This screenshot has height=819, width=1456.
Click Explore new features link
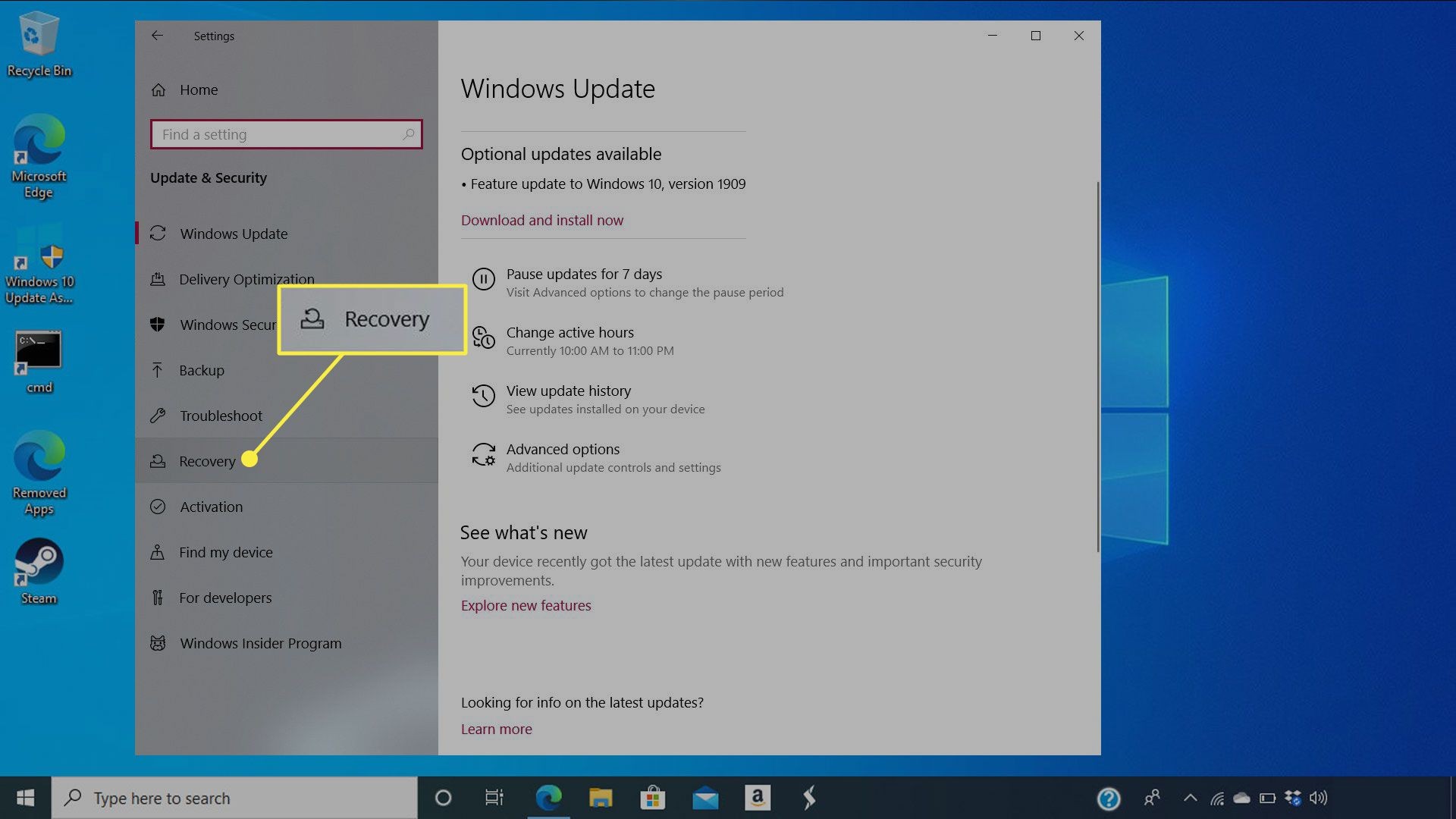tap(526, 605)
